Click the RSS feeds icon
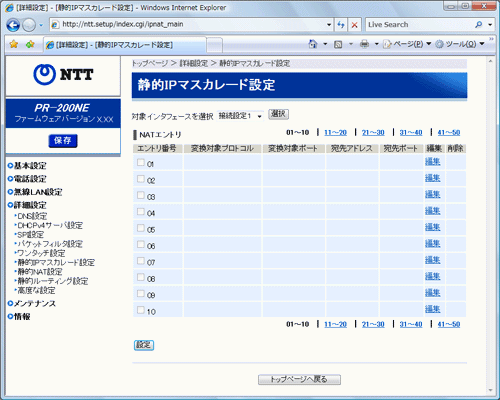This screenshot has width=500, height=400. point(338,44)
